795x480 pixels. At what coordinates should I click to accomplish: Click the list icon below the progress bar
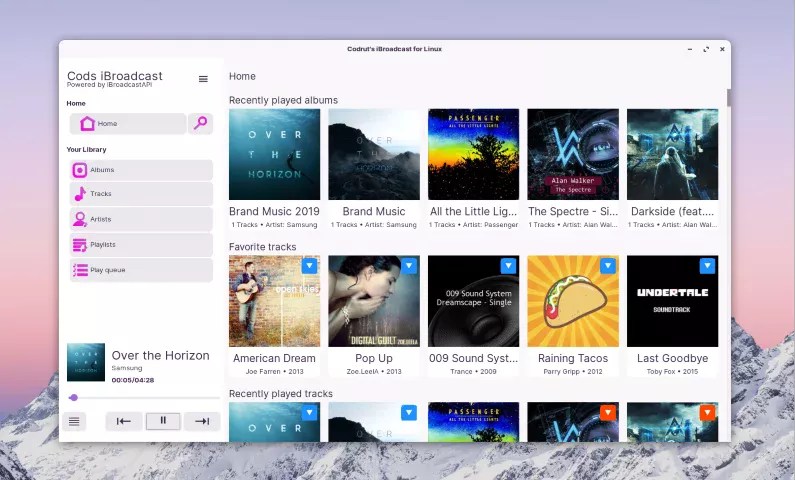pos(74,421)
